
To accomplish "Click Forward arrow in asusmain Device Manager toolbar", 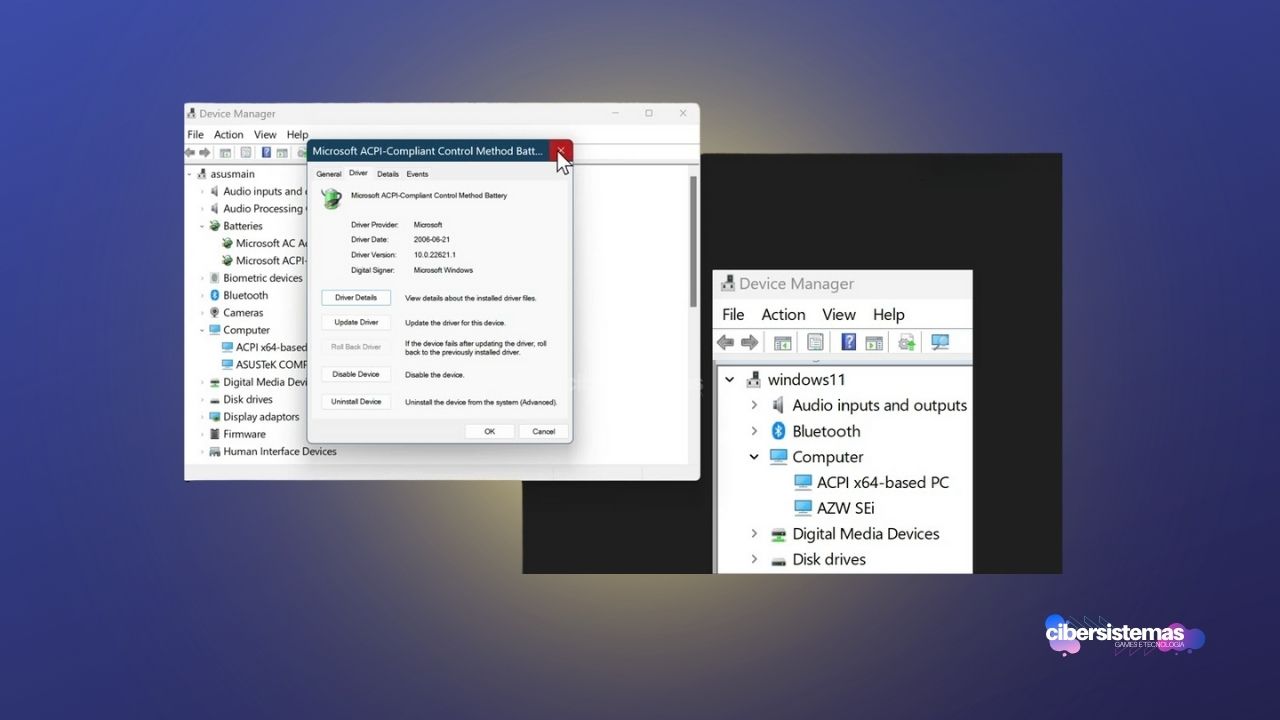I will tap(205, 153).
